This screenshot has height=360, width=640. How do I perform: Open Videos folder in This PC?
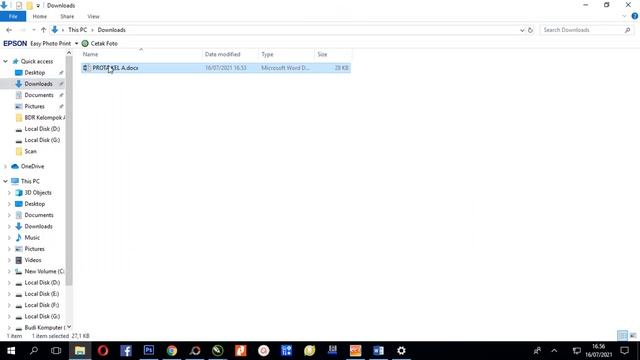[x=33, y=260]
